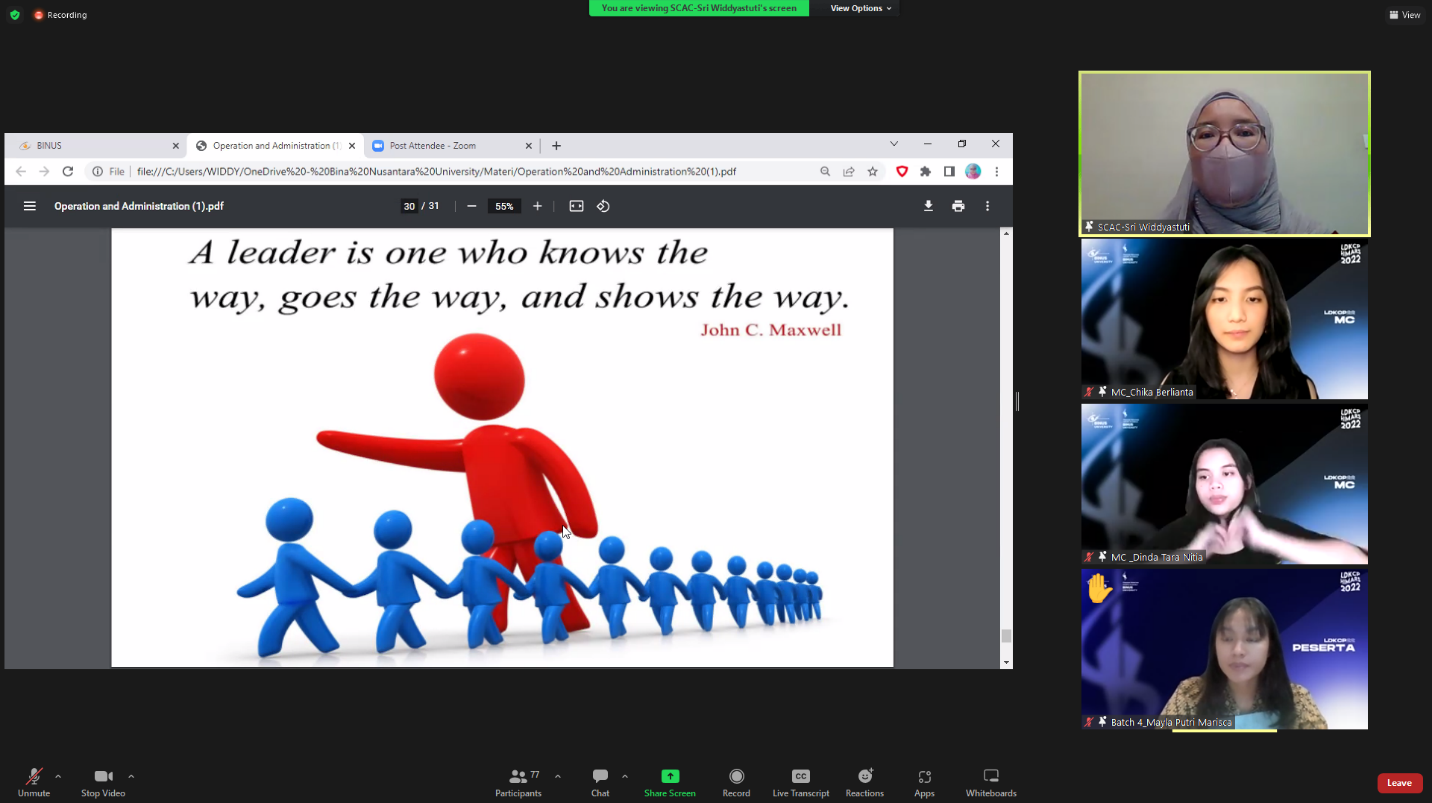Go forward in browser
1432x803 pixels.
[44, 172]
